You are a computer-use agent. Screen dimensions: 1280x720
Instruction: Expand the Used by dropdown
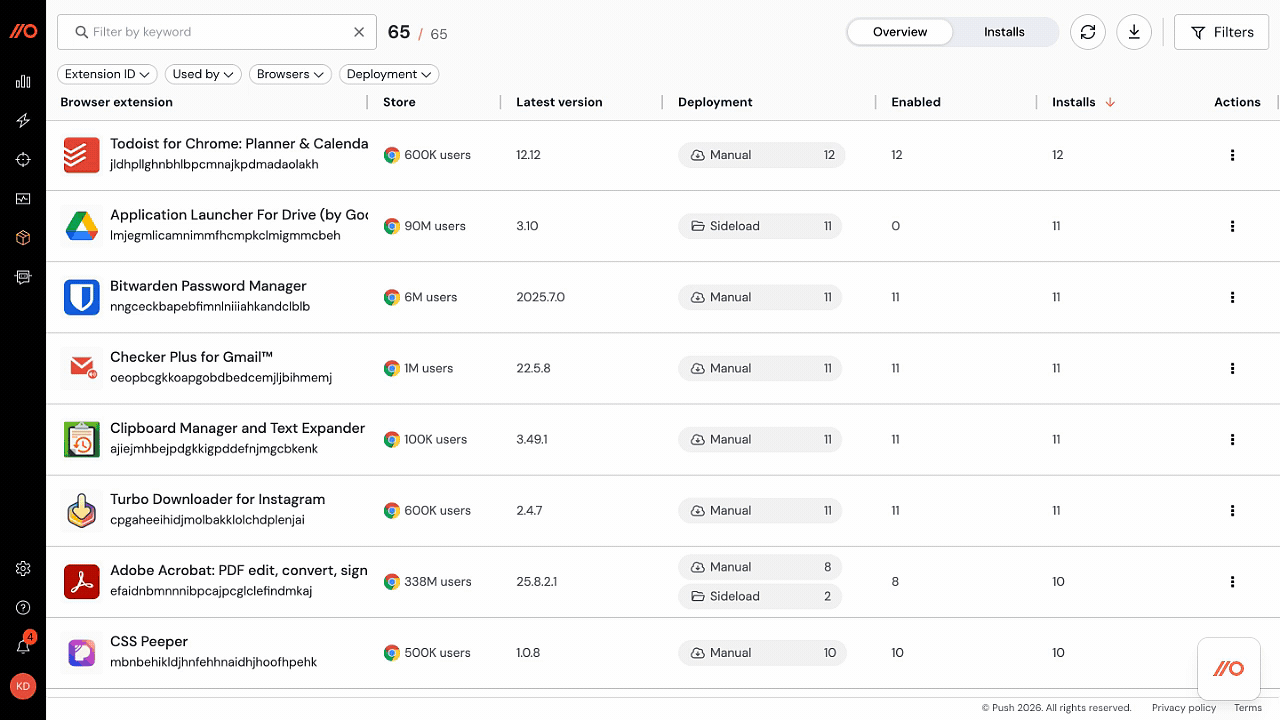pyautogui.click(x=203, y=74)
